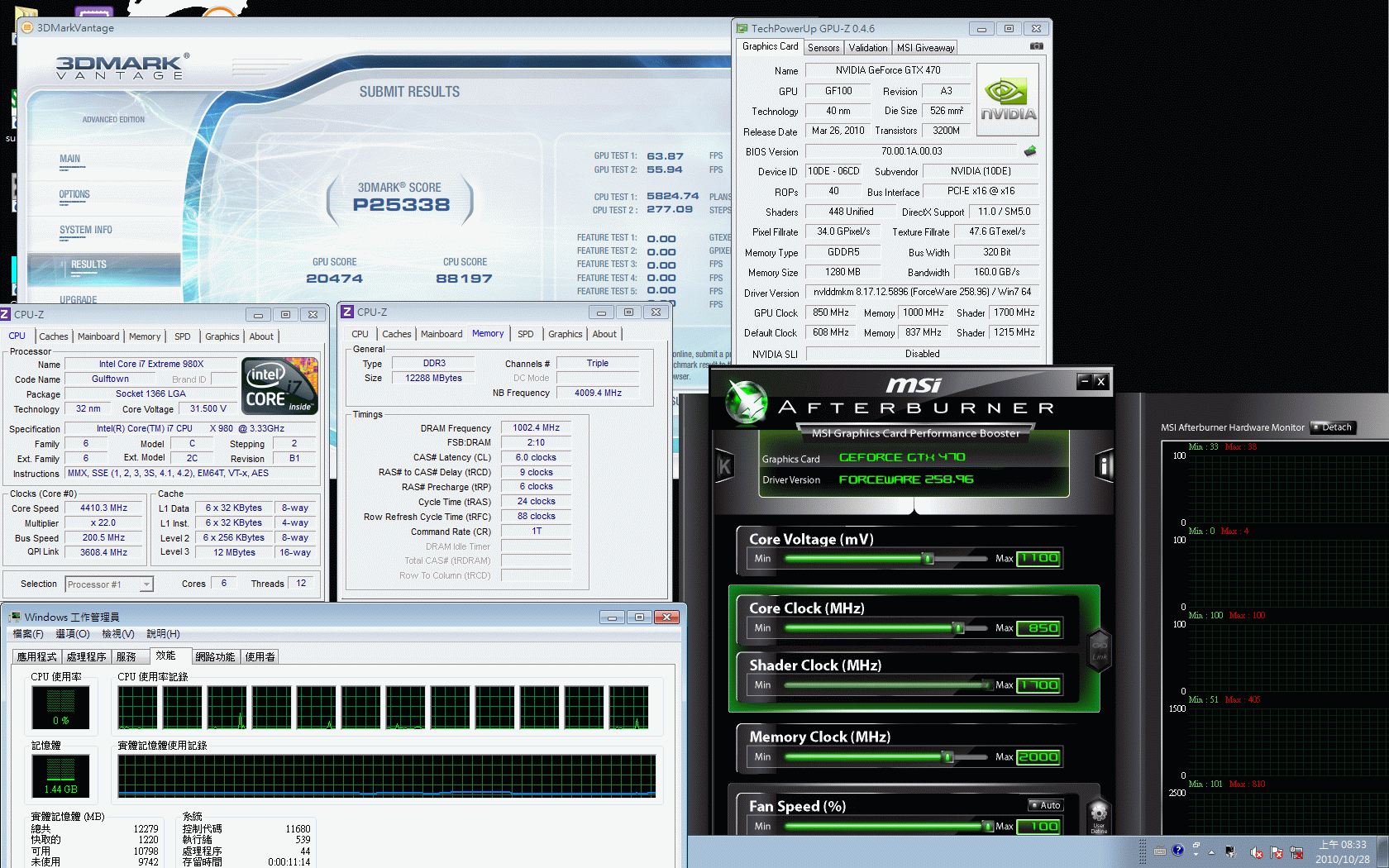Click the green MSI Afterburner jet logo

point(747,403)
